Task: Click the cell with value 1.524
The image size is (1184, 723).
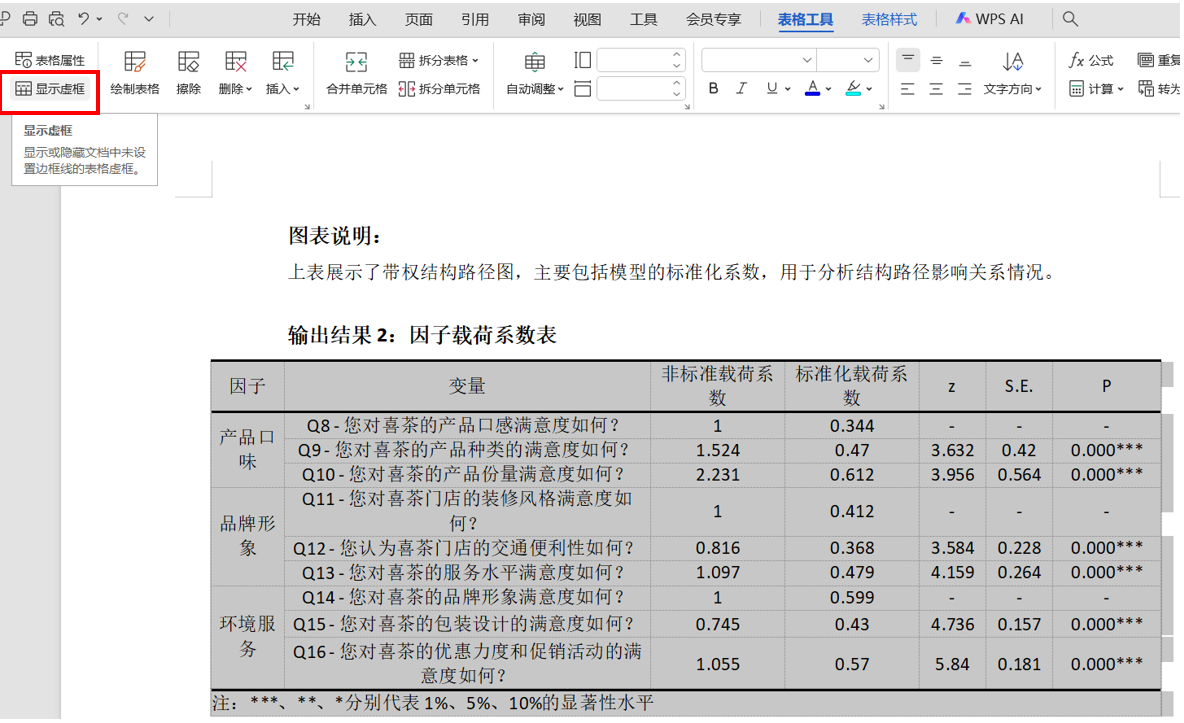Action: tap(717, 450)
